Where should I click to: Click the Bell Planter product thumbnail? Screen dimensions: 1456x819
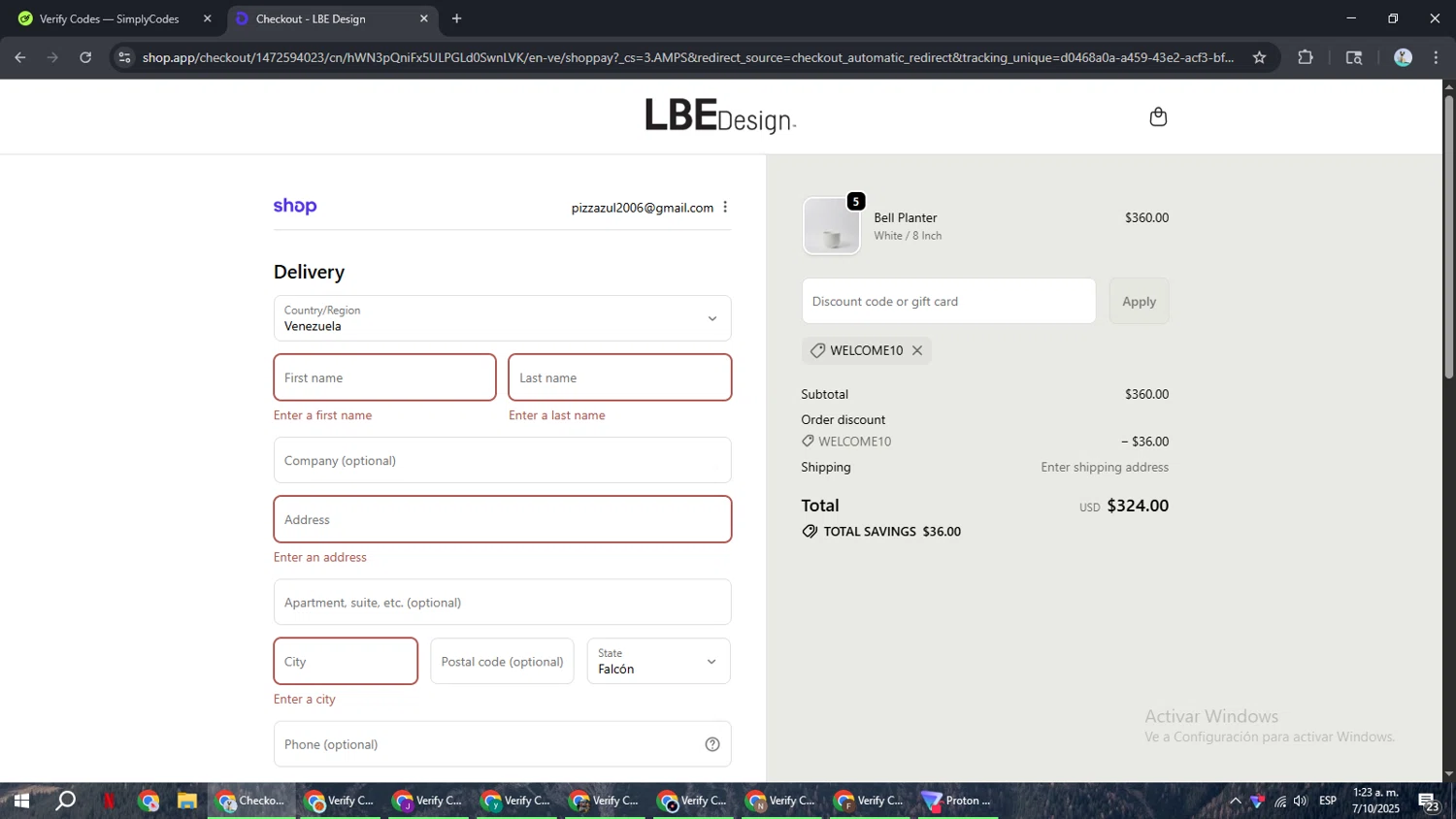831,226
